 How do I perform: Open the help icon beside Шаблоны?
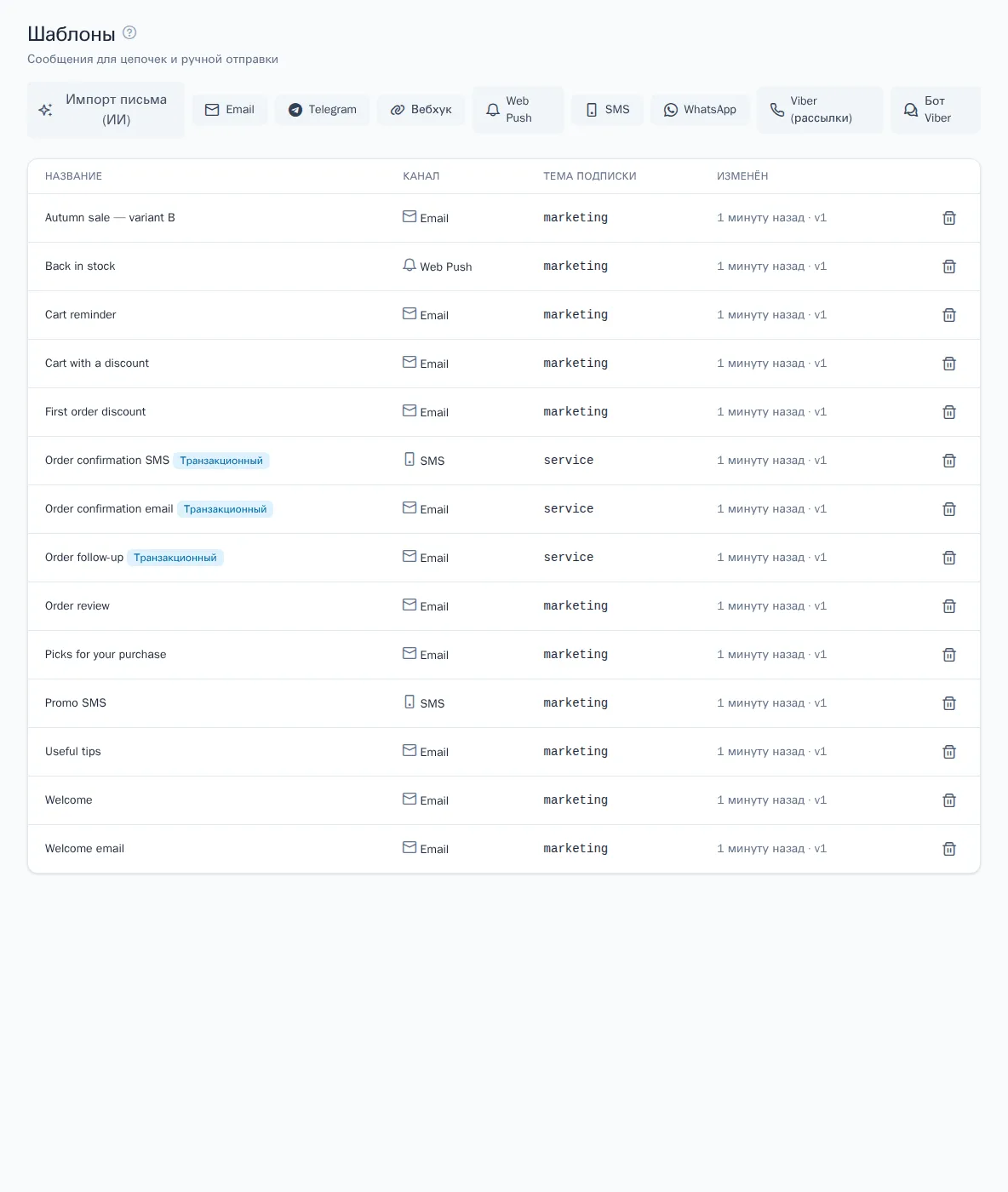pos(129,32)
